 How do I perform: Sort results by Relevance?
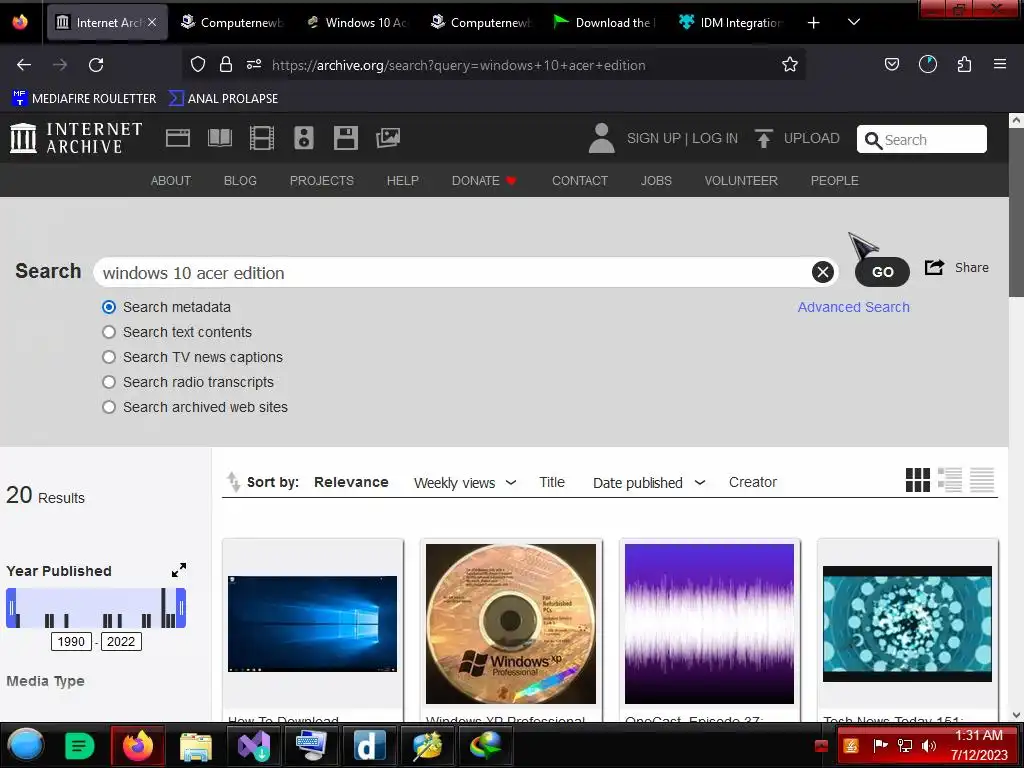point(351,482)
